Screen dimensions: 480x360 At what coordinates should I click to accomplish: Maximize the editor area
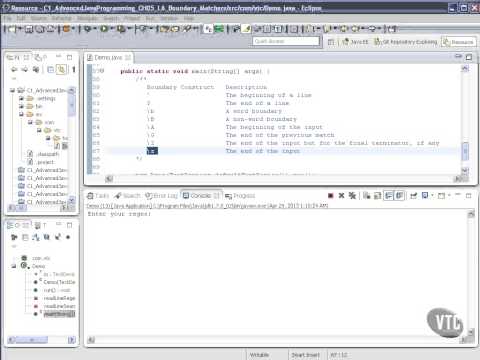[x=469, y=57]
